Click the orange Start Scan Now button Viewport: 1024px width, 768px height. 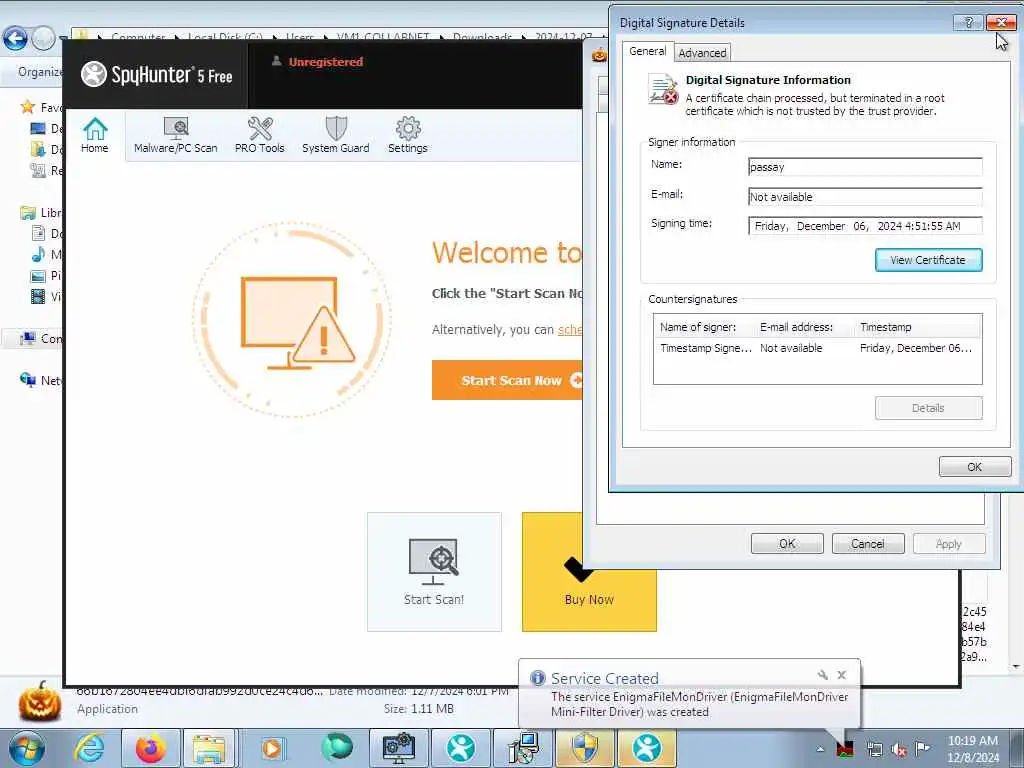click(x=507, y=380)
